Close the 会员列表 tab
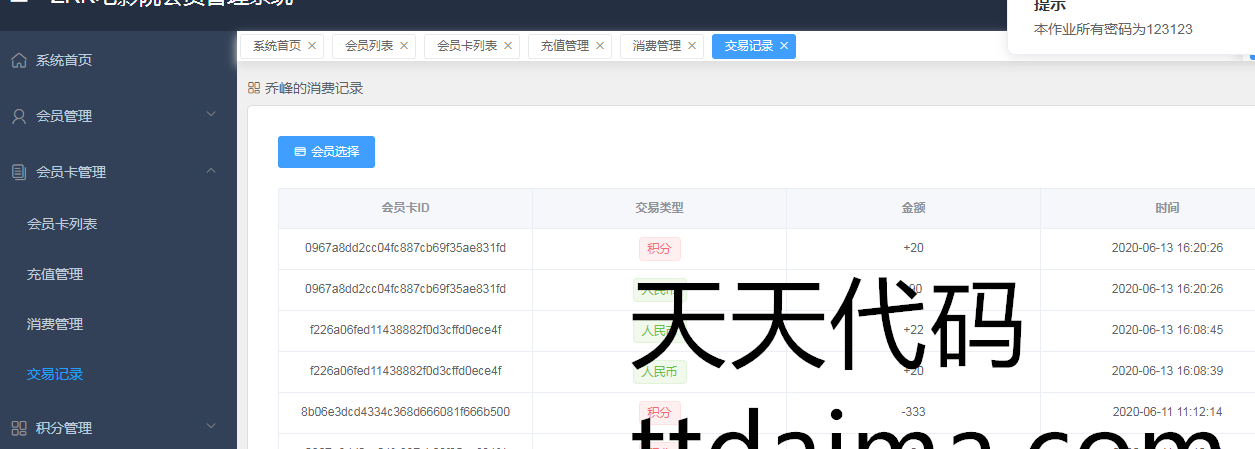Image resolution: width=1255 pixels, height=449 pixels. tap(404, 46)
